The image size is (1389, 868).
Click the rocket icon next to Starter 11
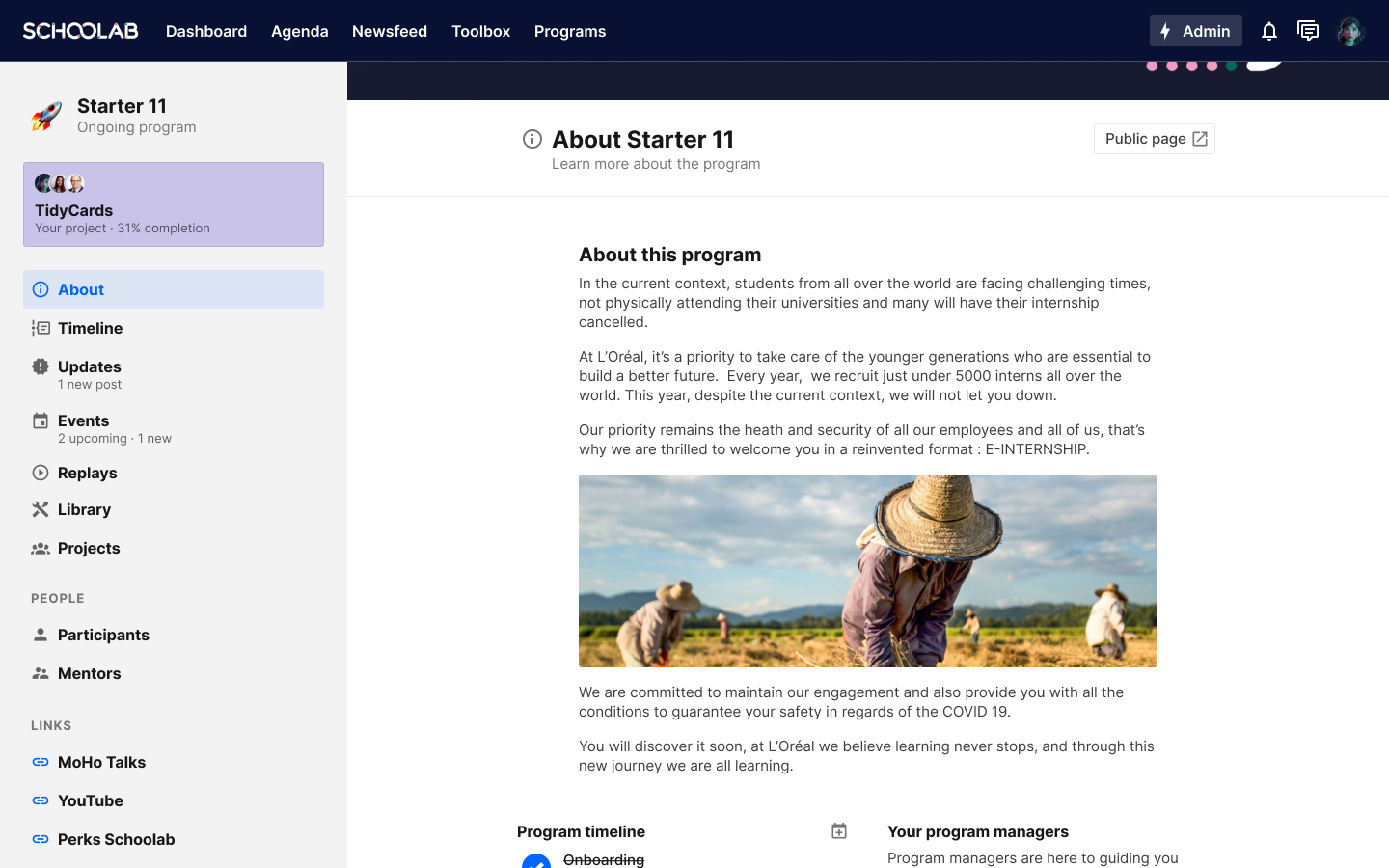pyautogui.click(x=44, y=115)
